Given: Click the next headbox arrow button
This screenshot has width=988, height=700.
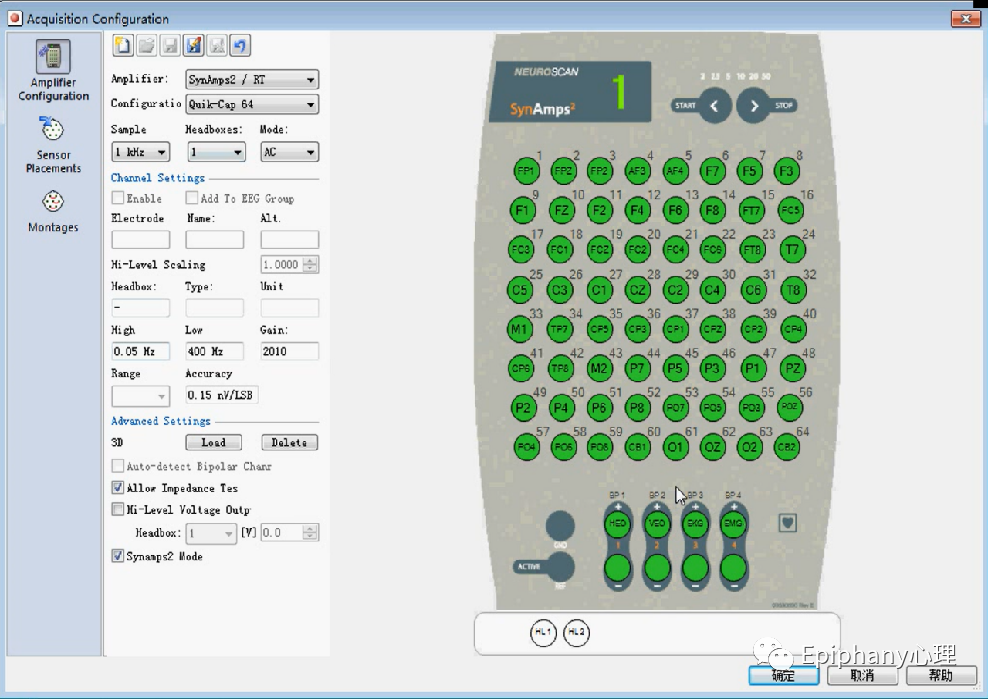Looking at the screenshot, I should click(x=754, y=106).
